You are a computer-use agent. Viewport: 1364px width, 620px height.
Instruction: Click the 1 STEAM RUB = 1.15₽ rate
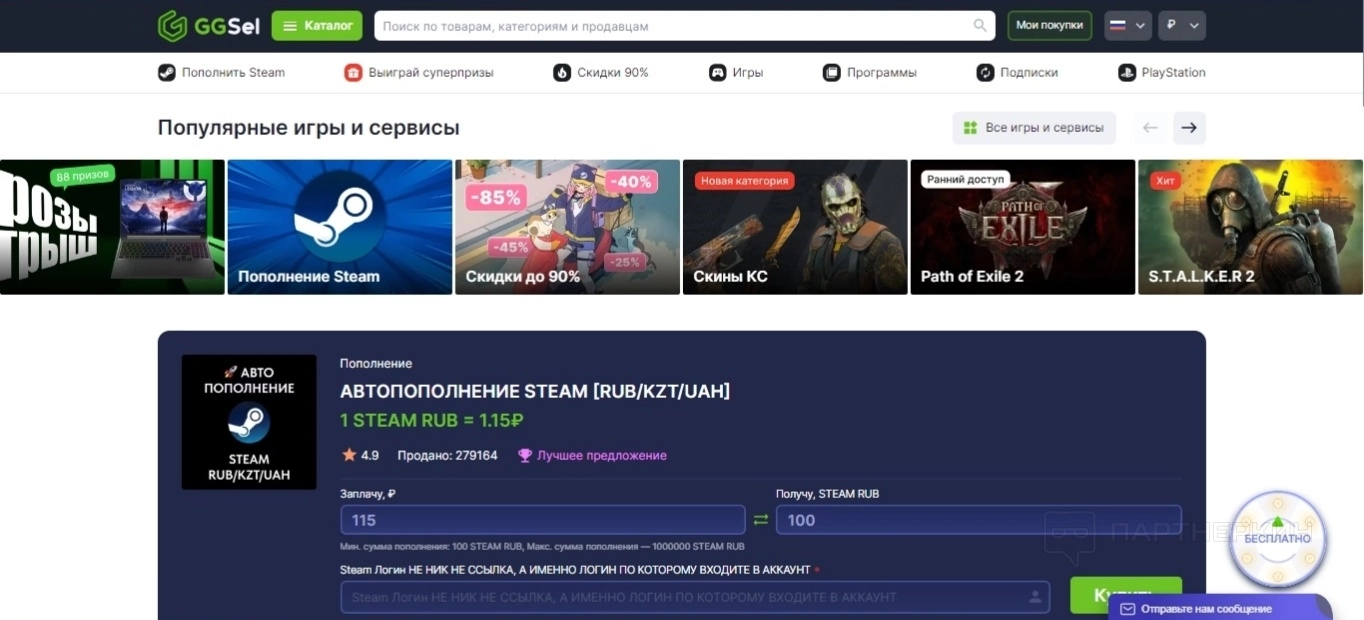point(432,421)
